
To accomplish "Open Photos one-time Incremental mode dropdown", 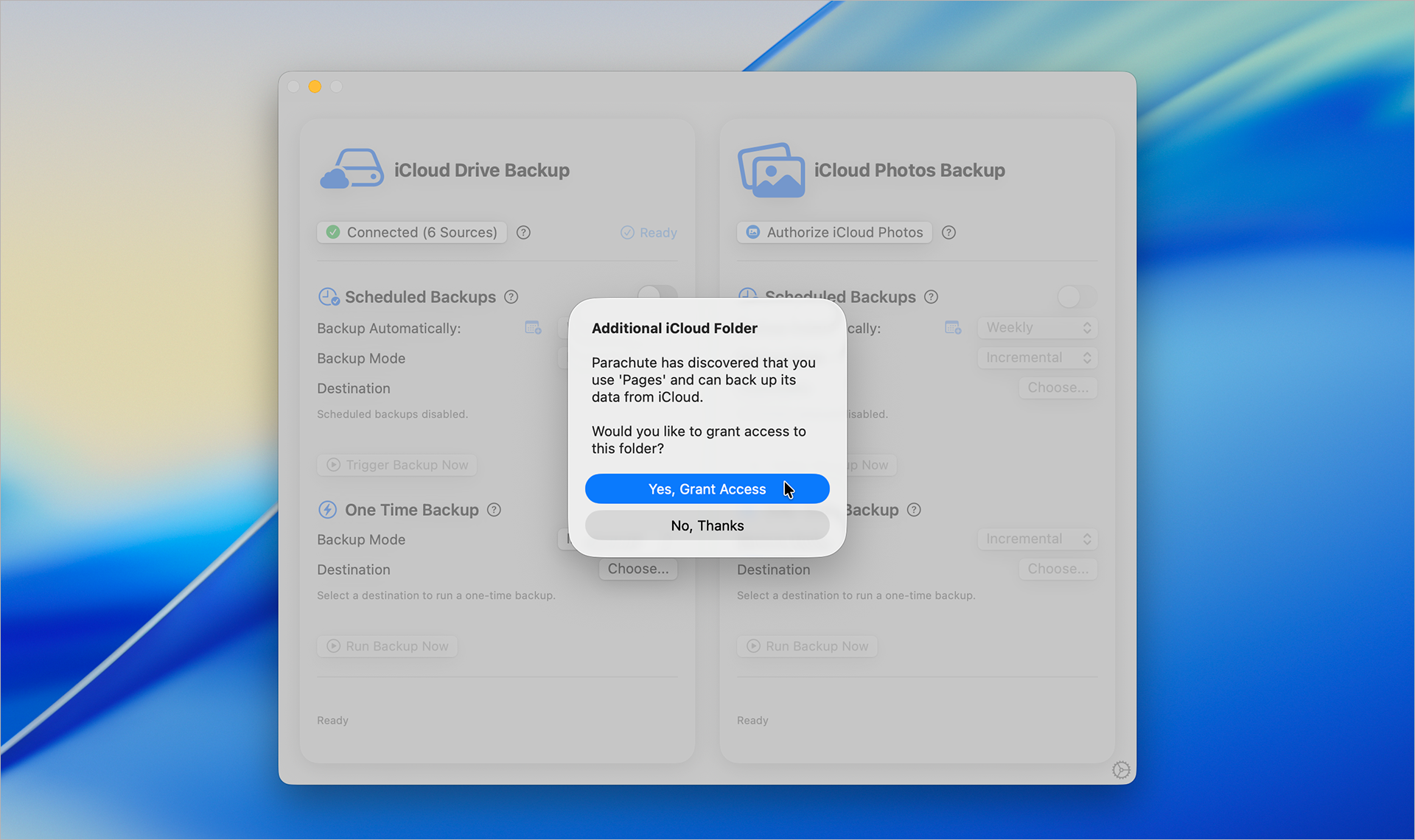I will tap(1038, 539).
